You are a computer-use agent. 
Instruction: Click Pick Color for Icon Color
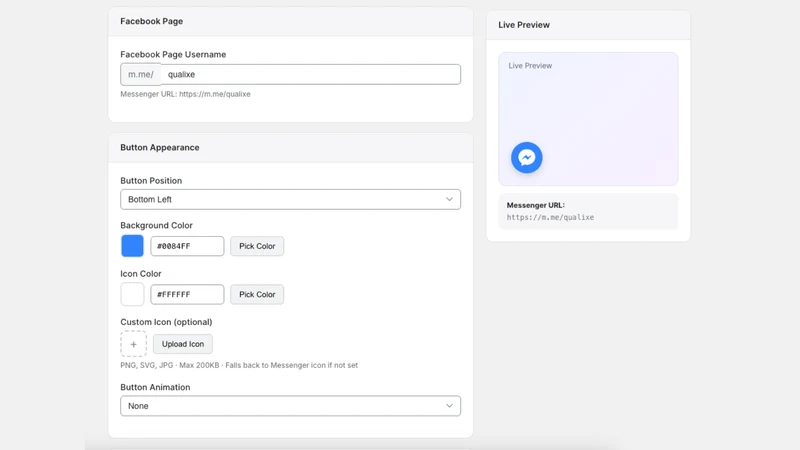coord(257,294)
